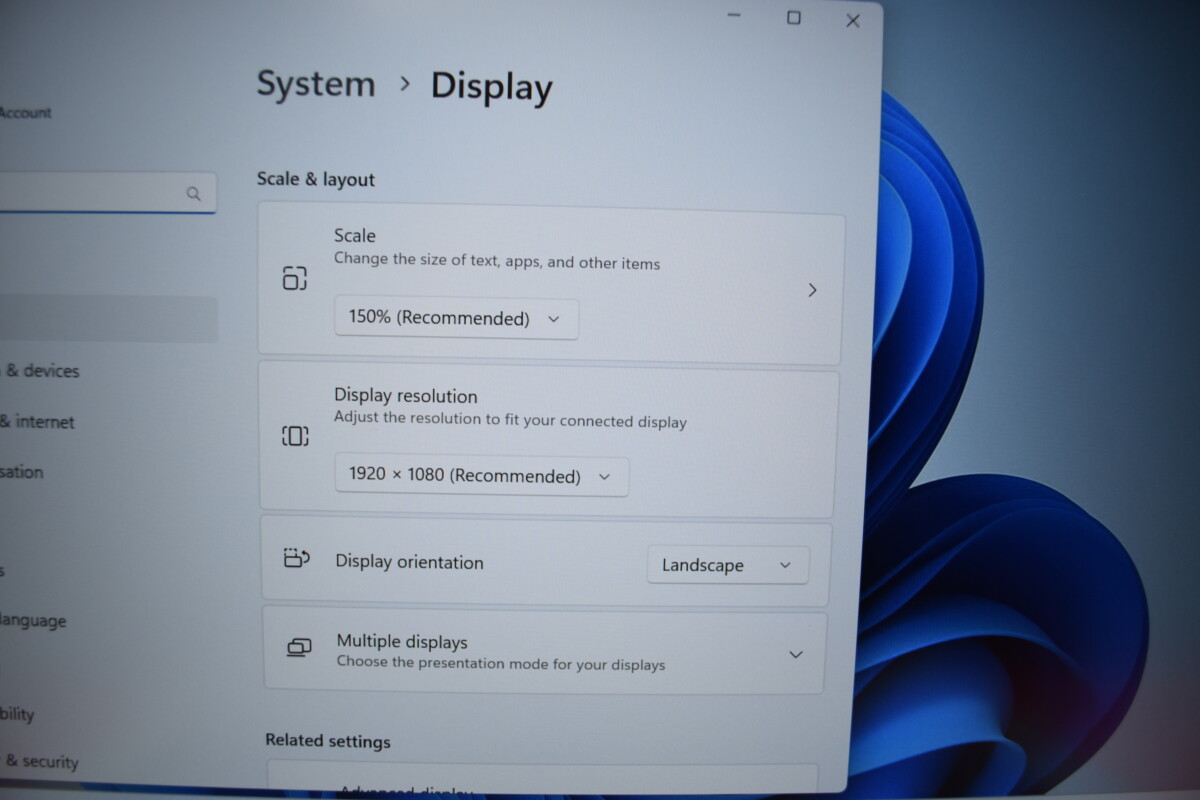Click the 'Display orientation' label

tap(409, 562)
